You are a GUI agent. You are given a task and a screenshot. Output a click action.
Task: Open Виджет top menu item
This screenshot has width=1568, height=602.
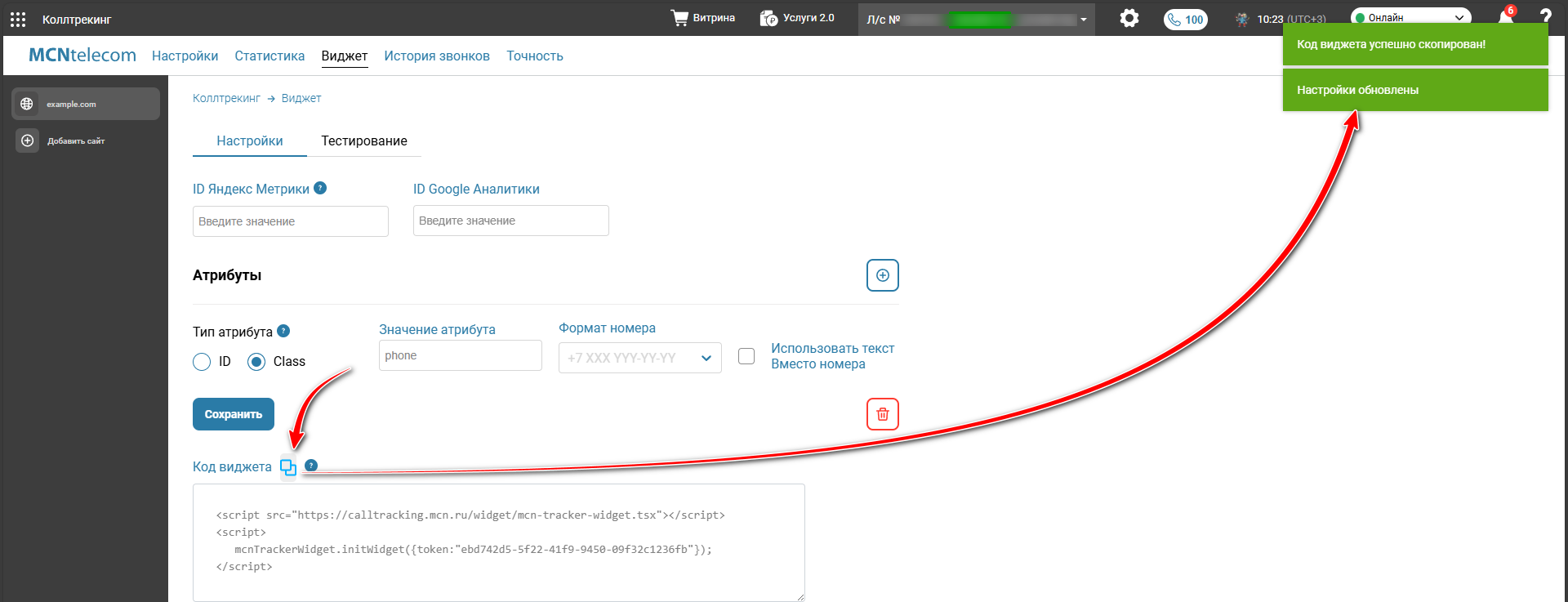[345, 56]
